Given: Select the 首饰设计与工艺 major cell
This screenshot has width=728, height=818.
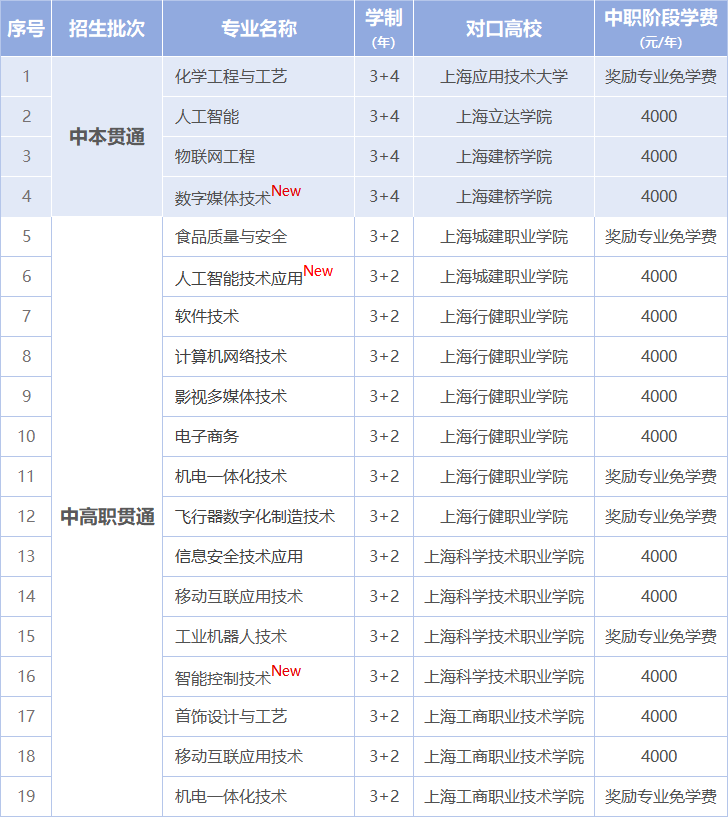Looking at the screenshot, I should pyautogui.click(x=258, y=716).
